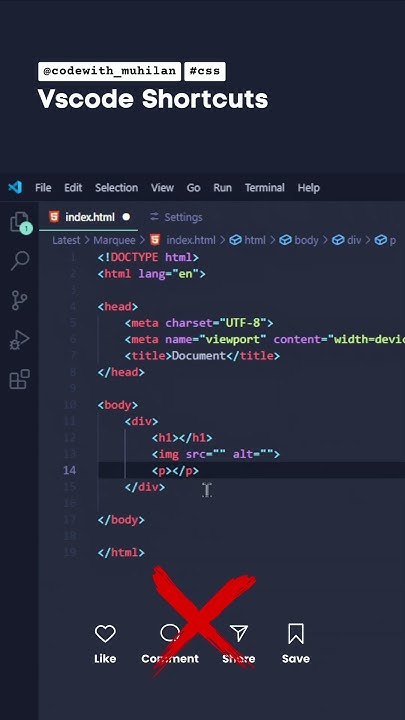Click the unsaved dot on index.html tab
This screenshot has width=405, height=720.
pyautogui.click(x=126, y=217)
